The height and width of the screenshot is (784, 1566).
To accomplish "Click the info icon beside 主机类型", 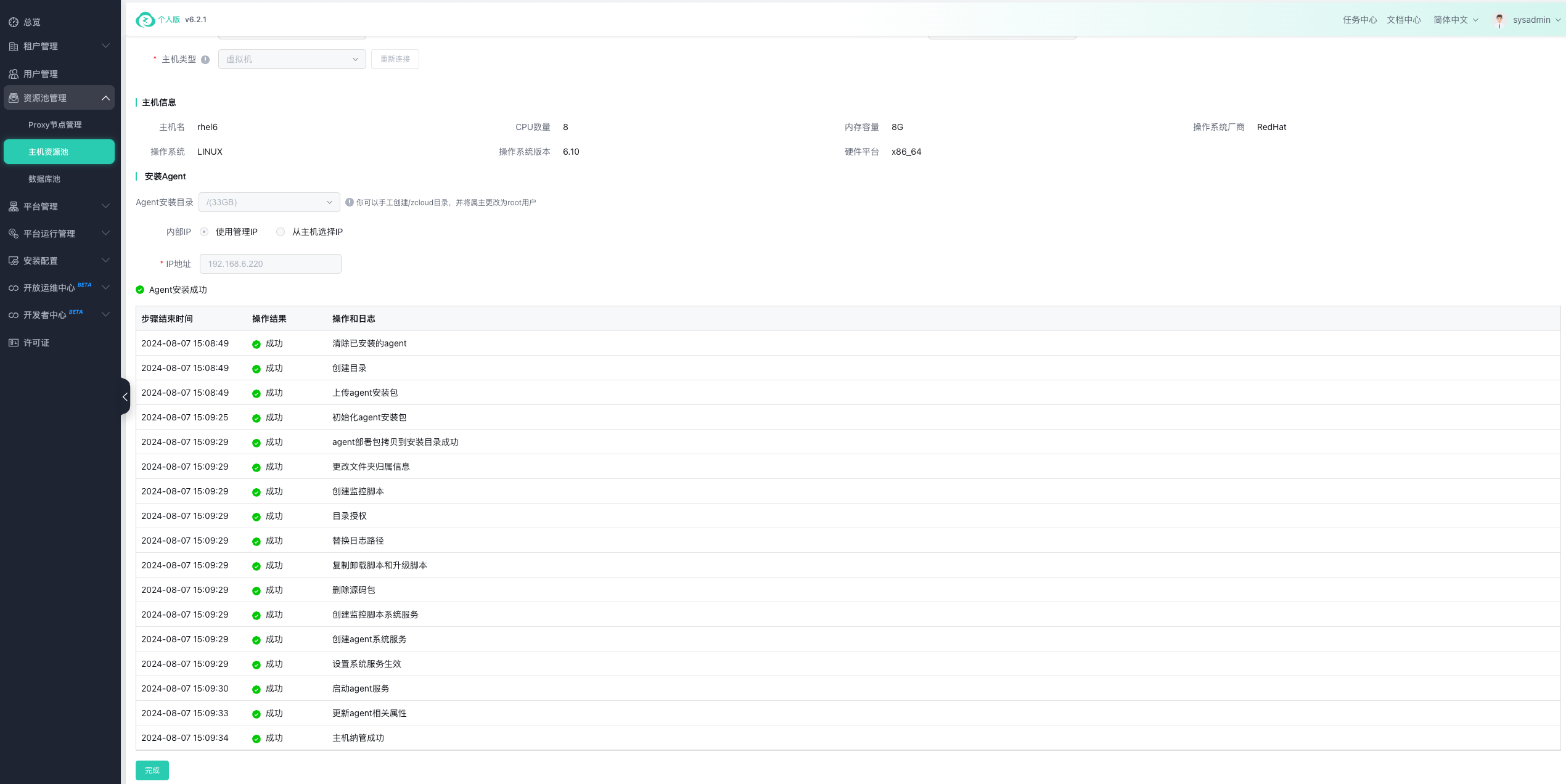I will coord(205,60).
